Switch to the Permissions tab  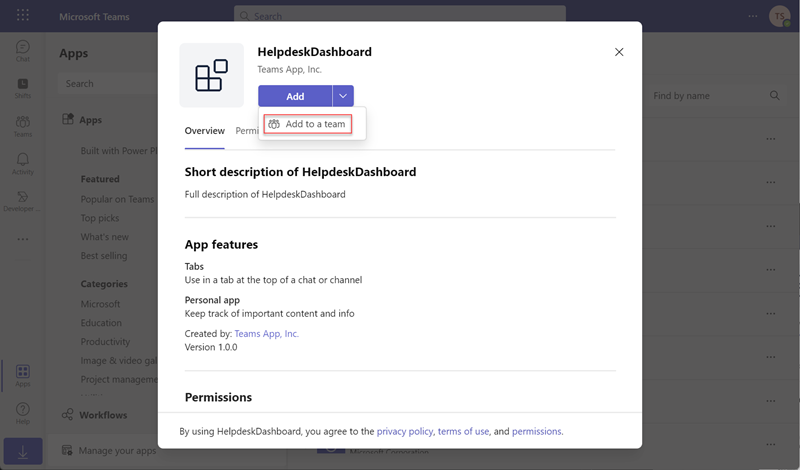(247, 131)
